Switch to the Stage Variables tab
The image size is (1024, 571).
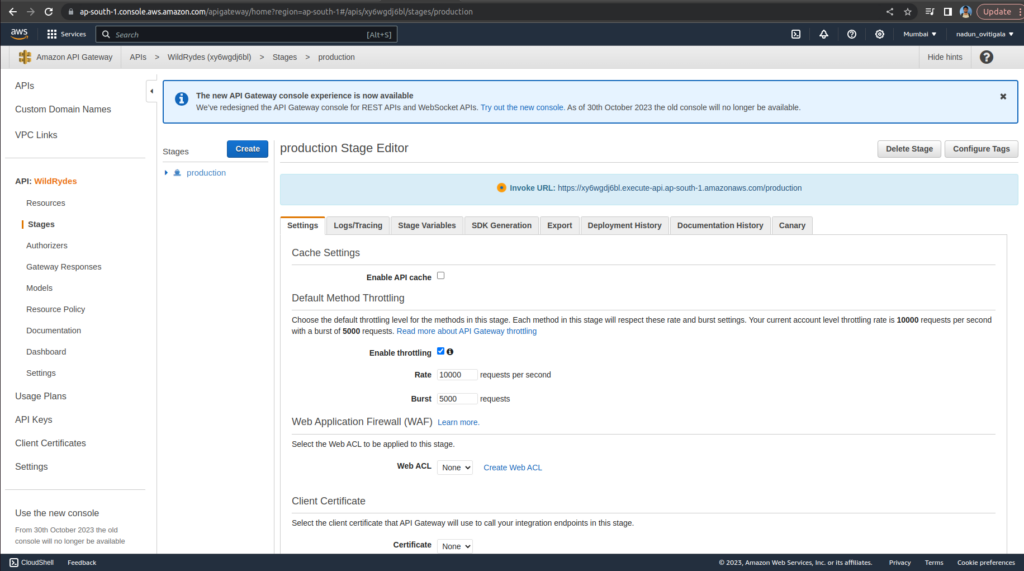tap(427, 225)
